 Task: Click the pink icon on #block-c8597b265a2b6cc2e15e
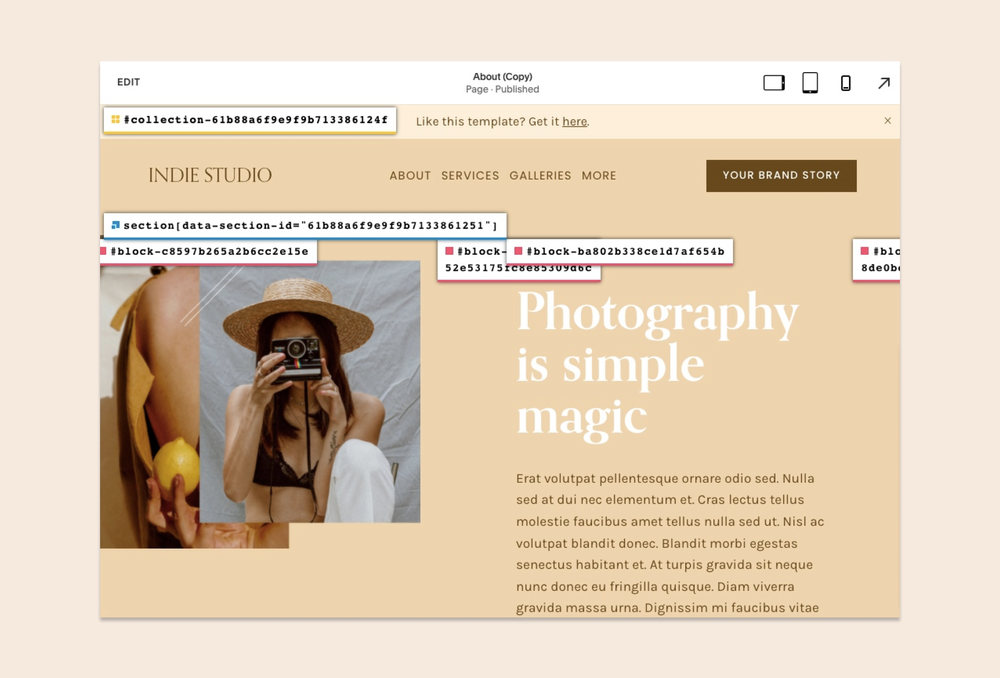point(103,252)
